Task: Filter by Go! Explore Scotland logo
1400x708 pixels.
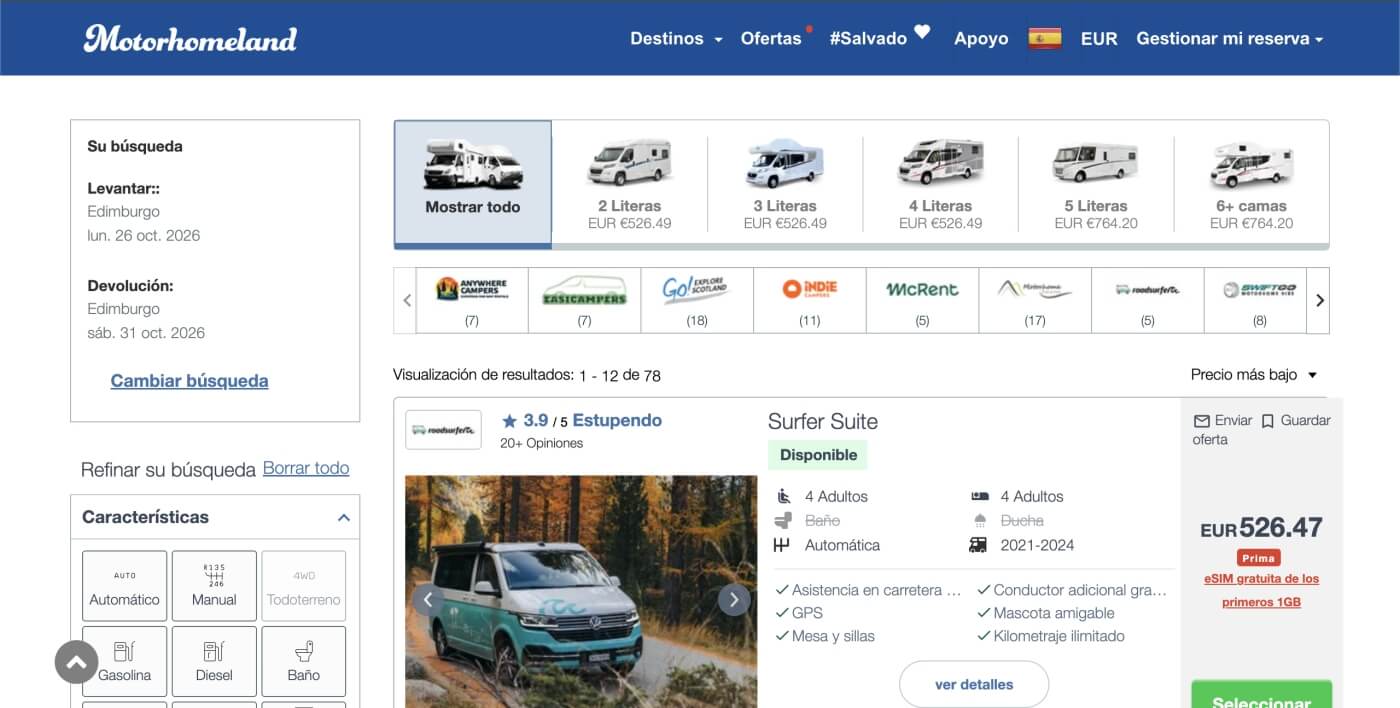Action: tap(697, 290)
